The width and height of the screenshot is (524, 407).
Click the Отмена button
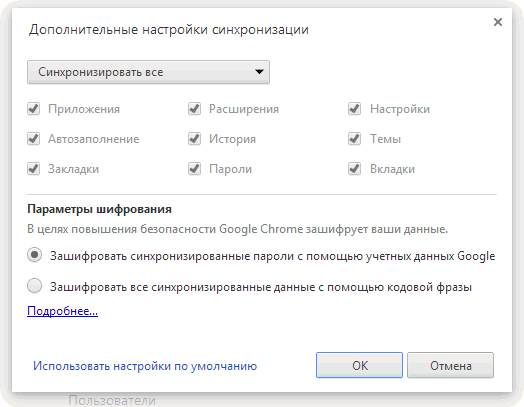click(450, 365)
